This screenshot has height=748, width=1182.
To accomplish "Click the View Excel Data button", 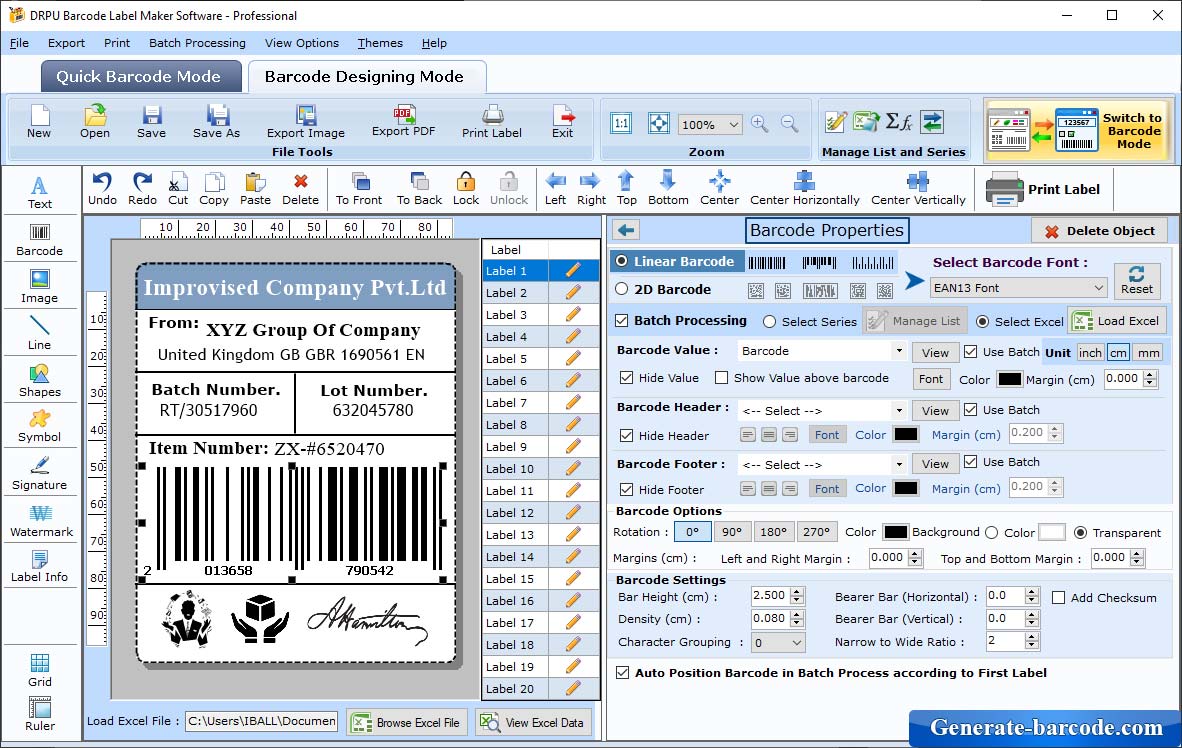I will coord(534,722).
